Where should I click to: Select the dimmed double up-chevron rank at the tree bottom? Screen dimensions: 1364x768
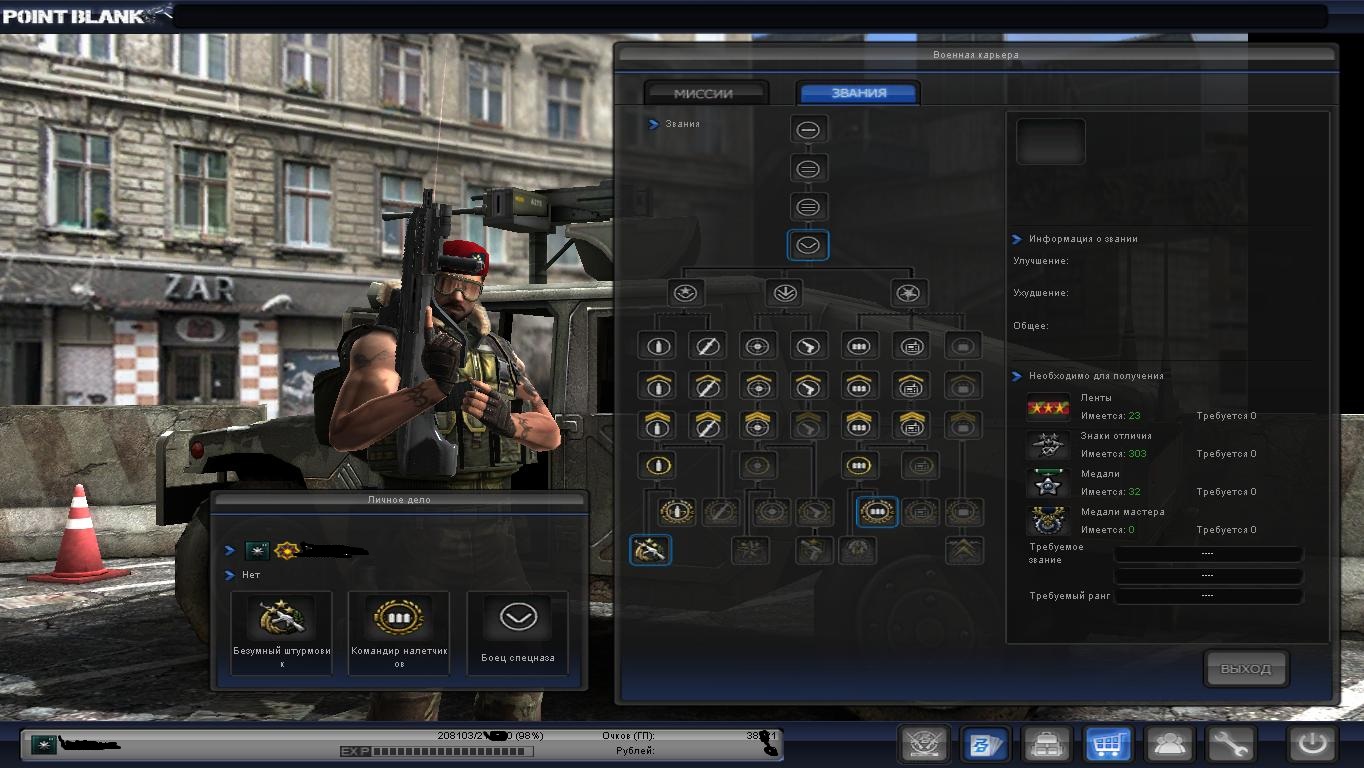coord(964,550)
